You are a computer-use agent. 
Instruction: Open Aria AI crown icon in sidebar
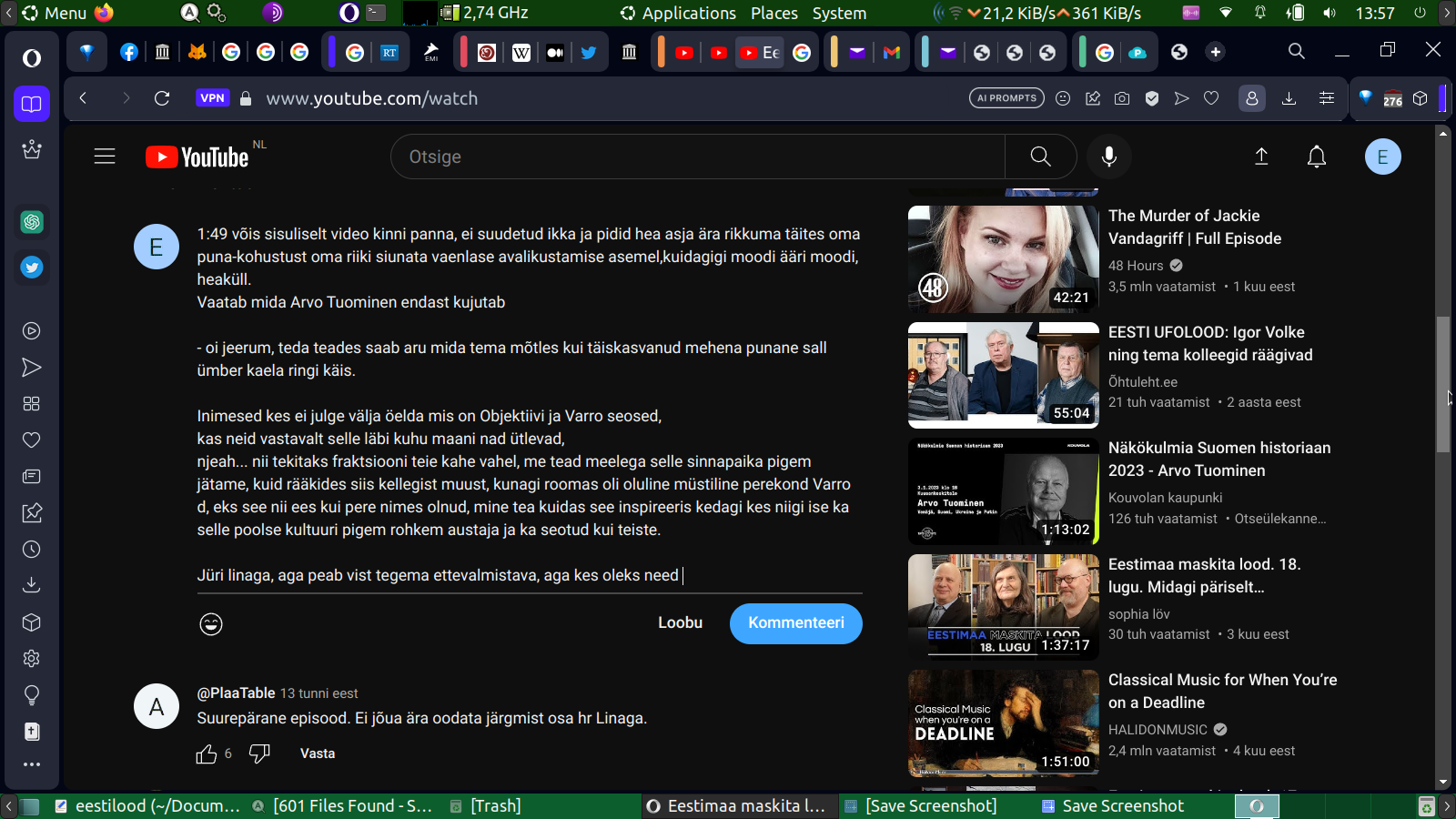(32, 148)
